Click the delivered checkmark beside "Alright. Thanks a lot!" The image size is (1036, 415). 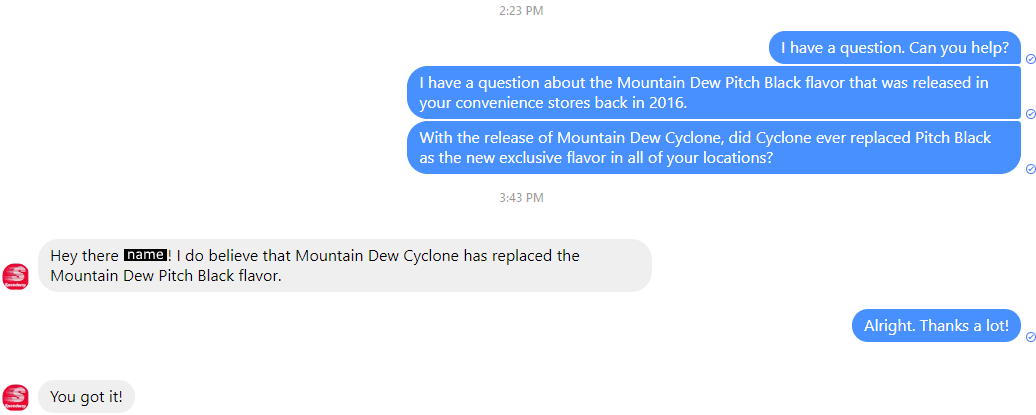1030,338
